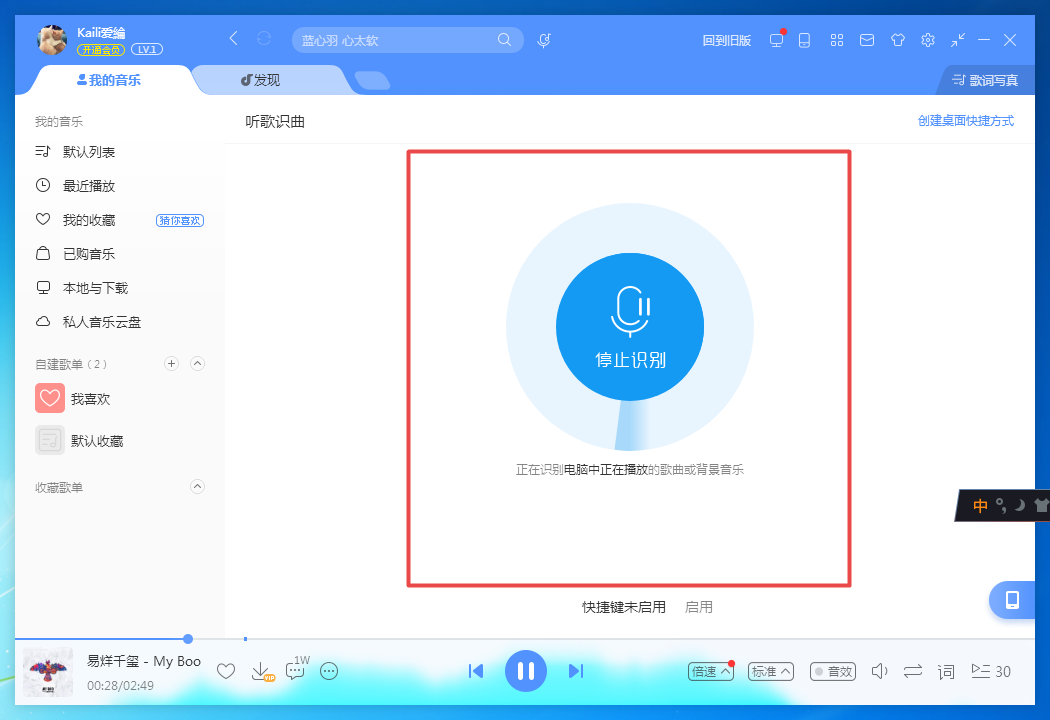This screenshot has width=1050, height=720.
Task: Click the search box containing 蓝心羽 心太软
Action: pyautogui.click(x=395, y=40)
